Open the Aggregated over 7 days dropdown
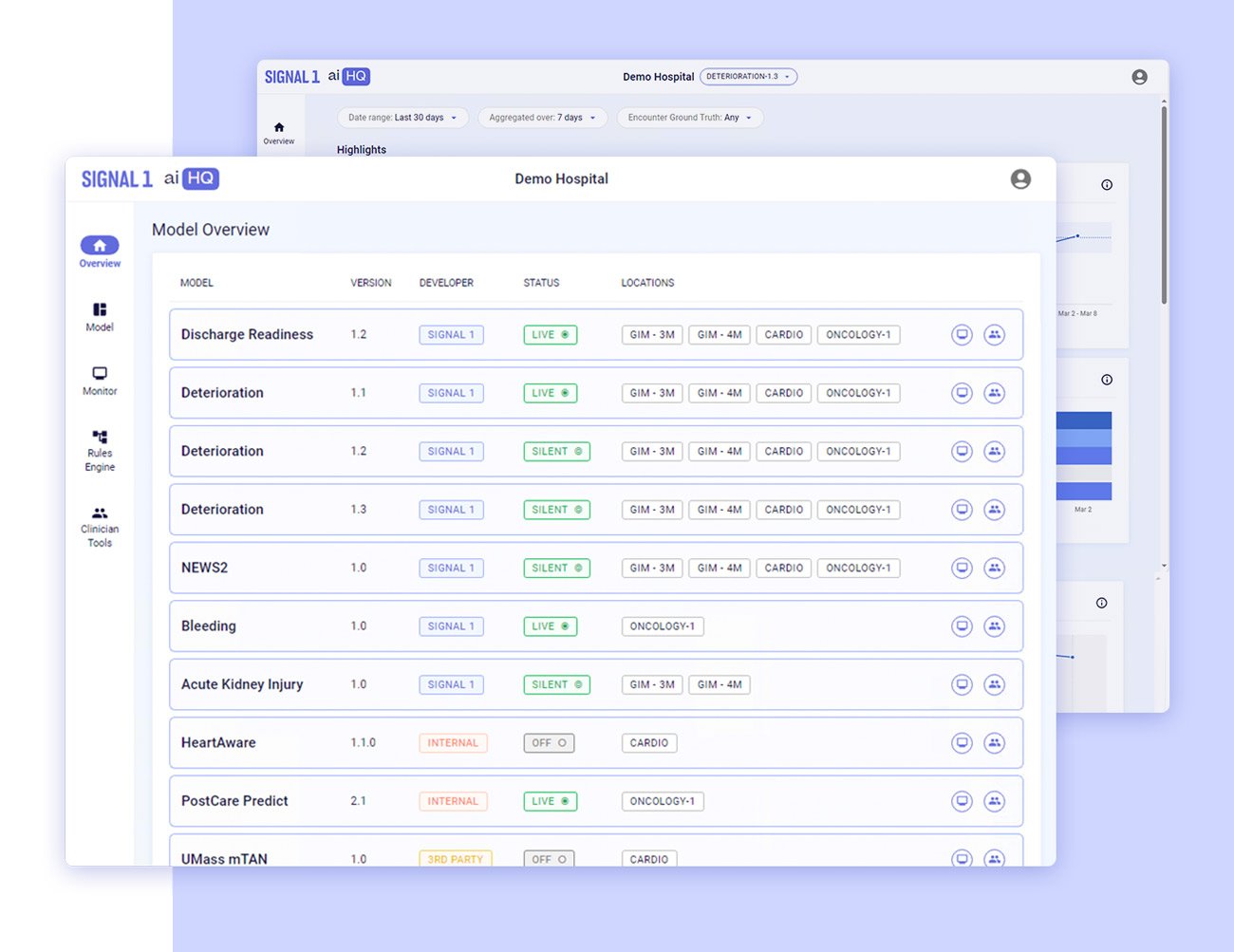 [542, 118]
